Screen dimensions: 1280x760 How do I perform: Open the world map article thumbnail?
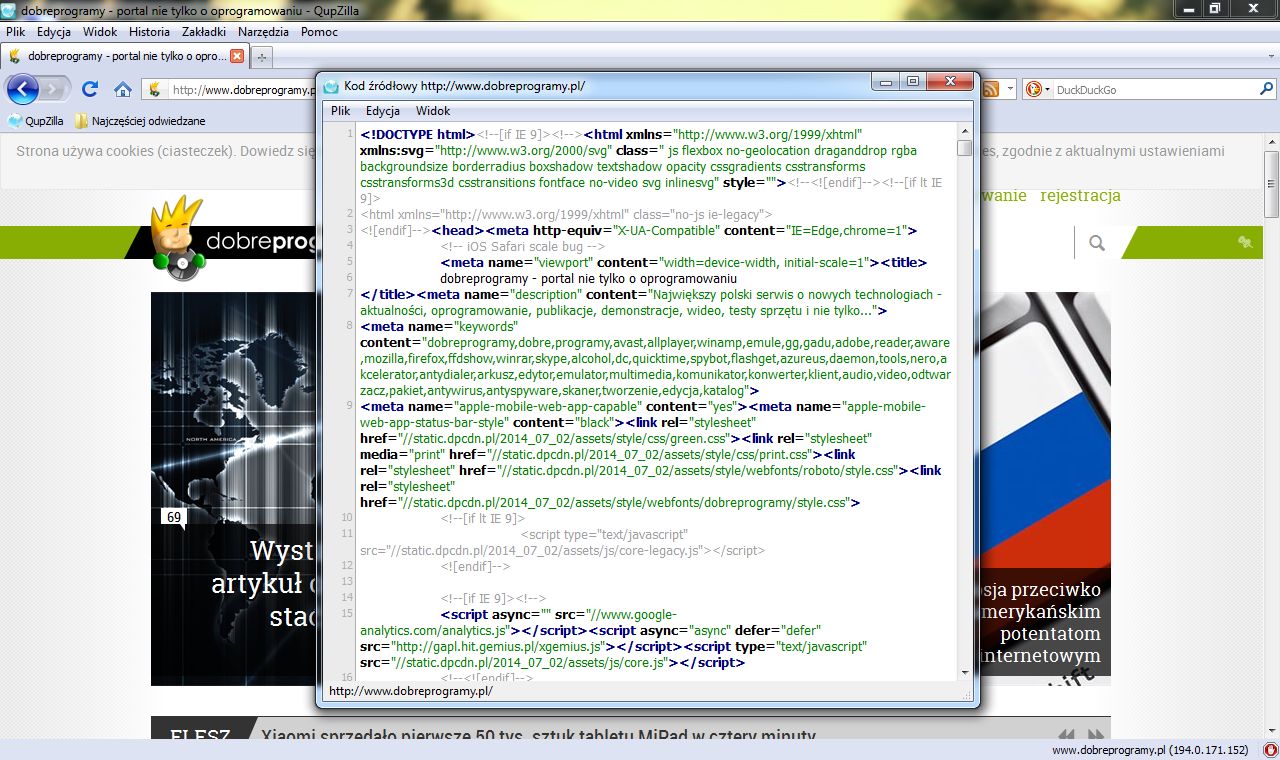[x=233, y=489]
